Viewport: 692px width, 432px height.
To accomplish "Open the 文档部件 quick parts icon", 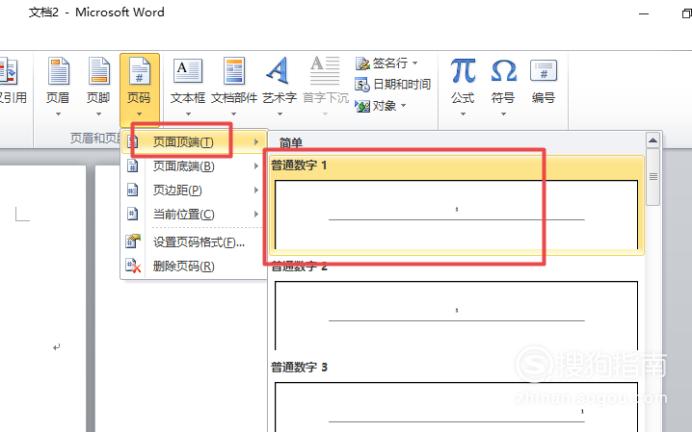I will coord(234,71).
